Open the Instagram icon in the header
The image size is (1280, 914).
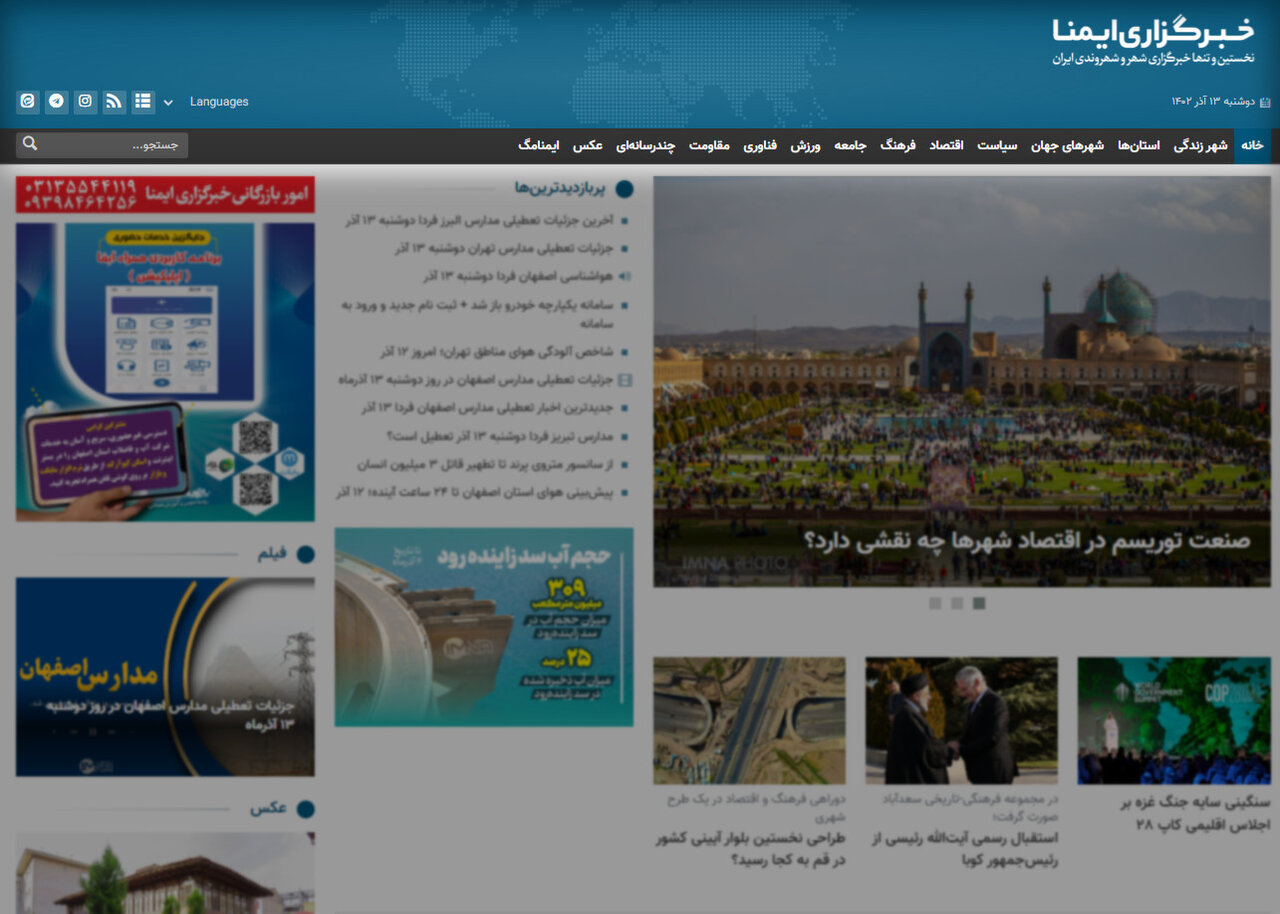pyautogui.click(x=85, y=101)
